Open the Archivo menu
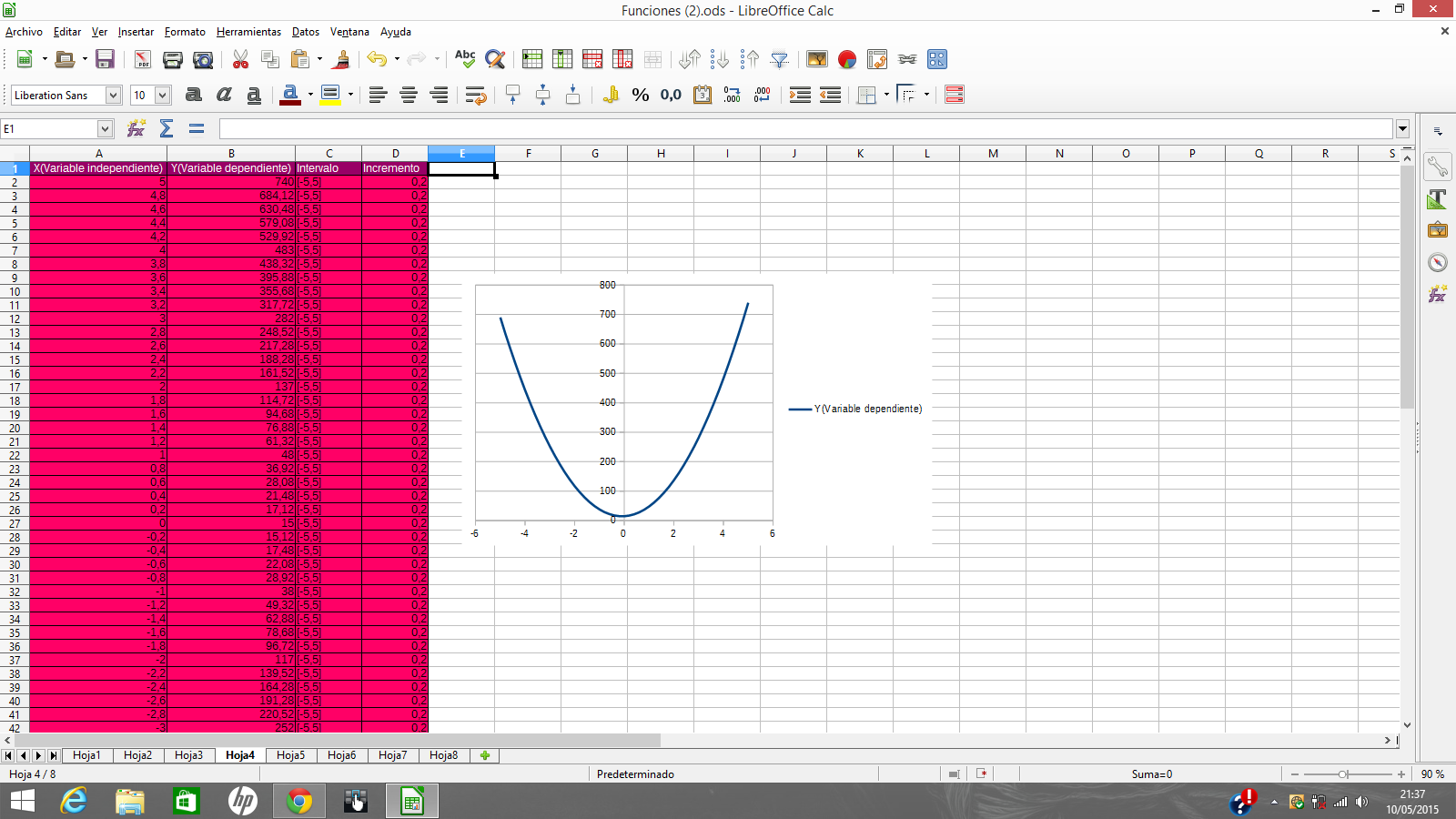1456x819 pixels. pos(24,32)
